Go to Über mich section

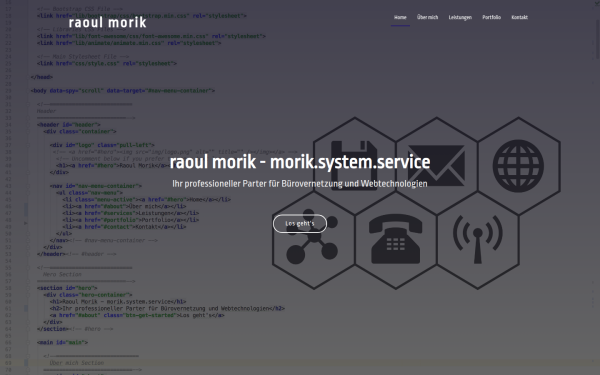[x=427, y=17]
